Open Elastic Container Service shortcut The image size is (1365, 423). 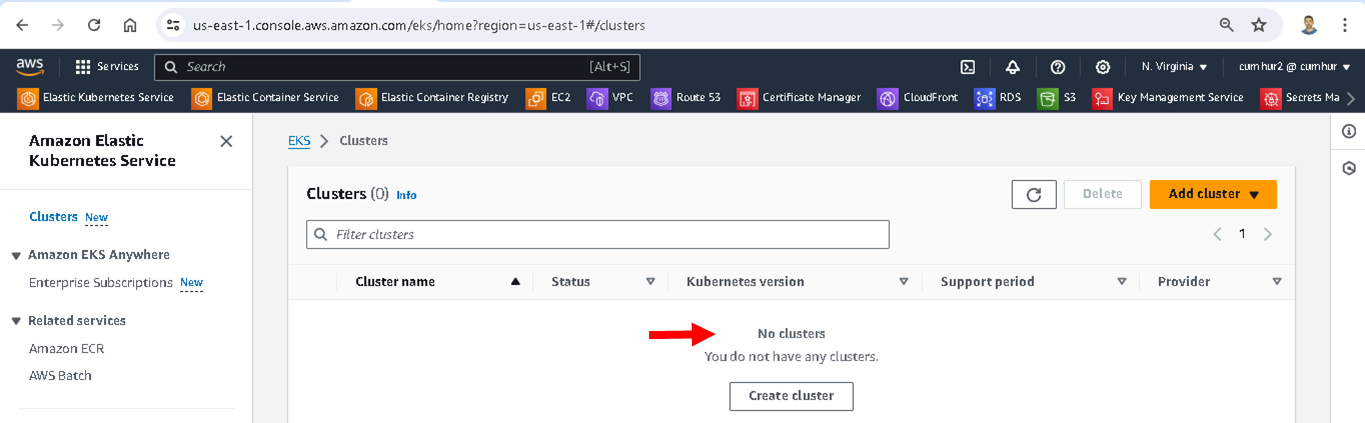pyautogui.click(x=266, y=98)
